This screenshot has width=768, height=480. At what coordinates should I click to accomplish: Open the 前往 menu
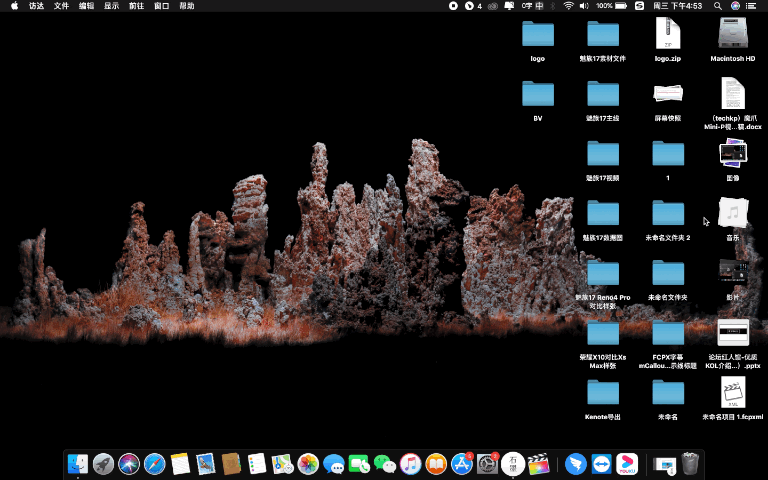click(x=136, y=6)
